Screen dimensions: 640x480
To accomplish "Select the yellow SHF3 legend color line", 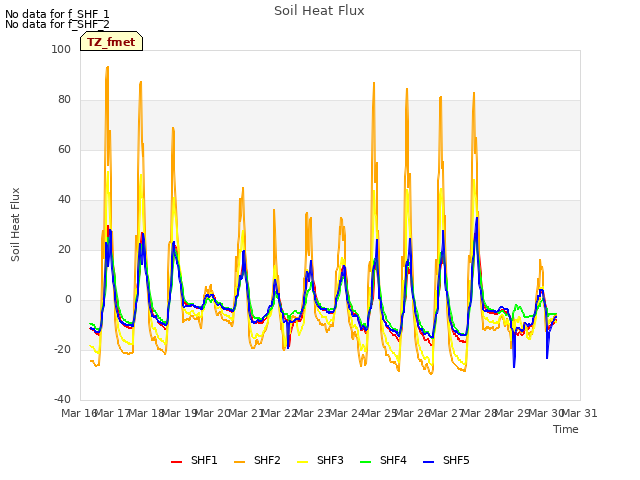I will (302, 462).
